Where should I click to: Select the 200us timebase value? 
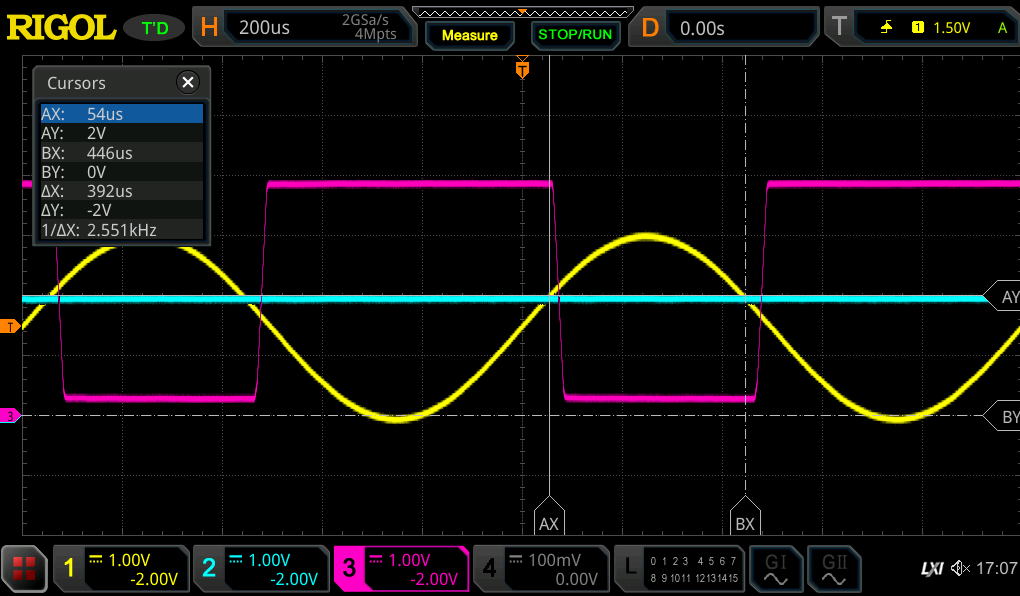coord(264,27)
